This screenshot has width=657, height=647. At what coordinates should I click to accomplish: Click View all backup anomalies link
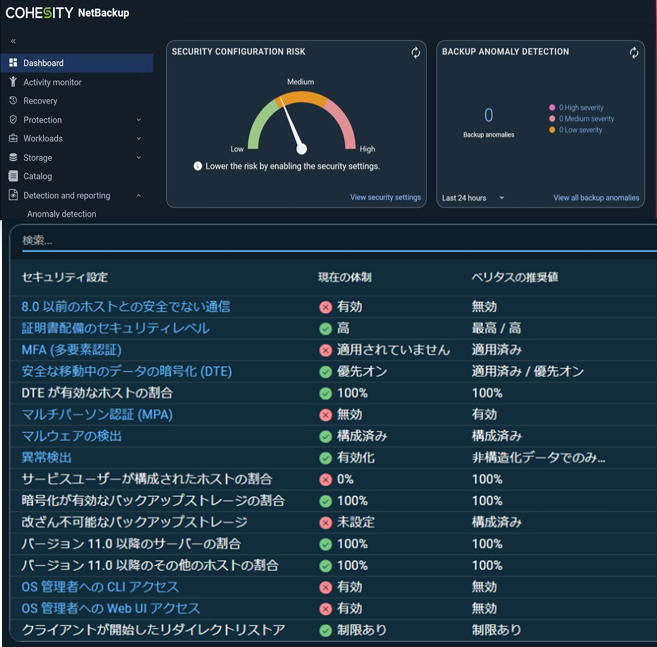[x=596, y=197]
